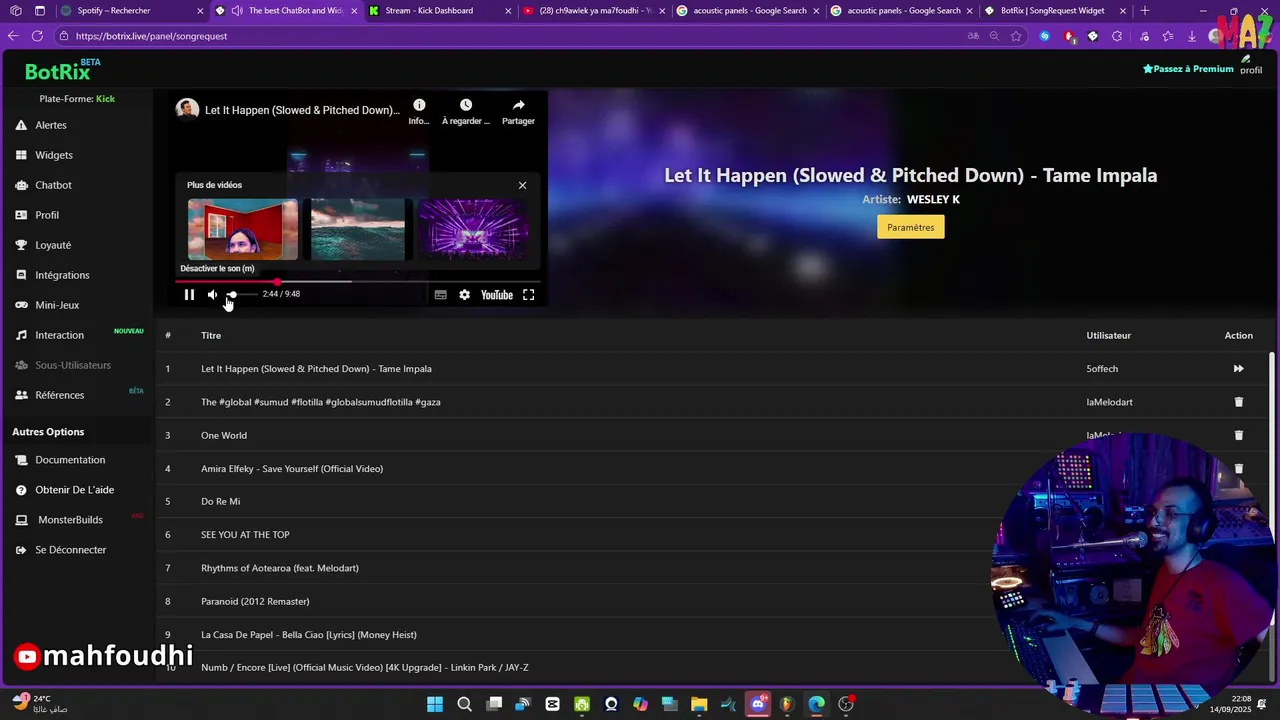The image size is (1280, 720).
Task: Pause the YouTube video player
Action: (x=189, y=295)
